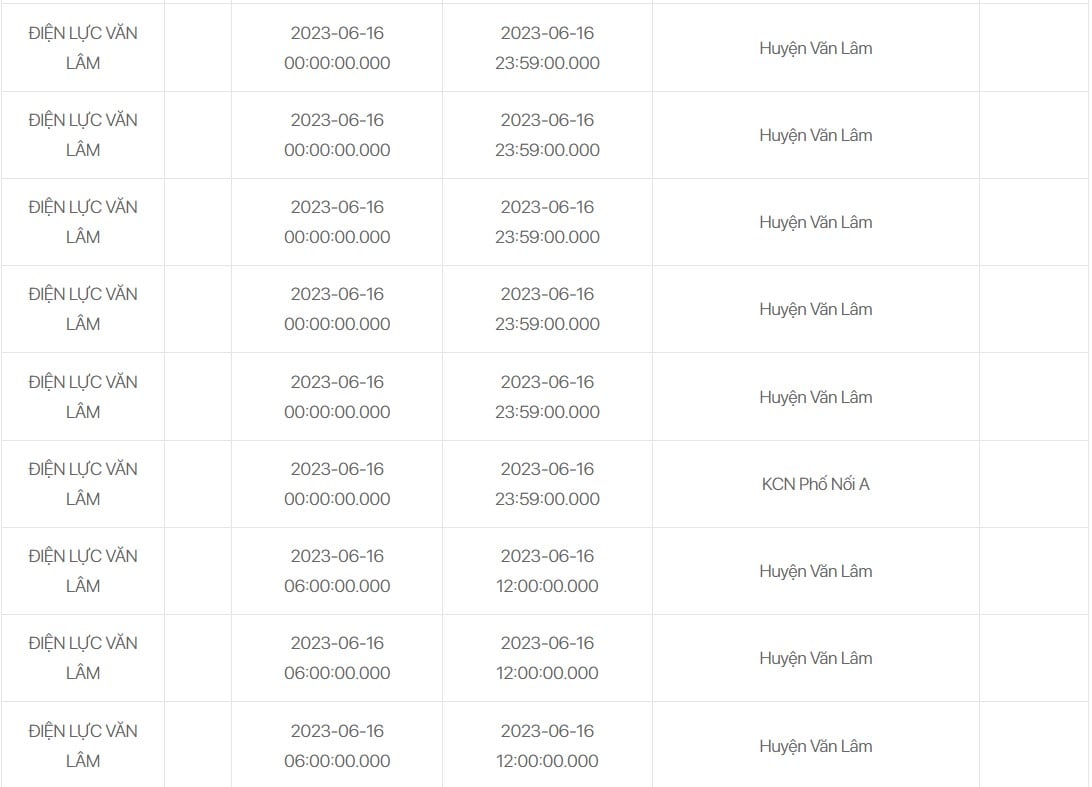Click Huyện Văn Lâm just below KCN Phố Nối A

[x=816, y=571]
